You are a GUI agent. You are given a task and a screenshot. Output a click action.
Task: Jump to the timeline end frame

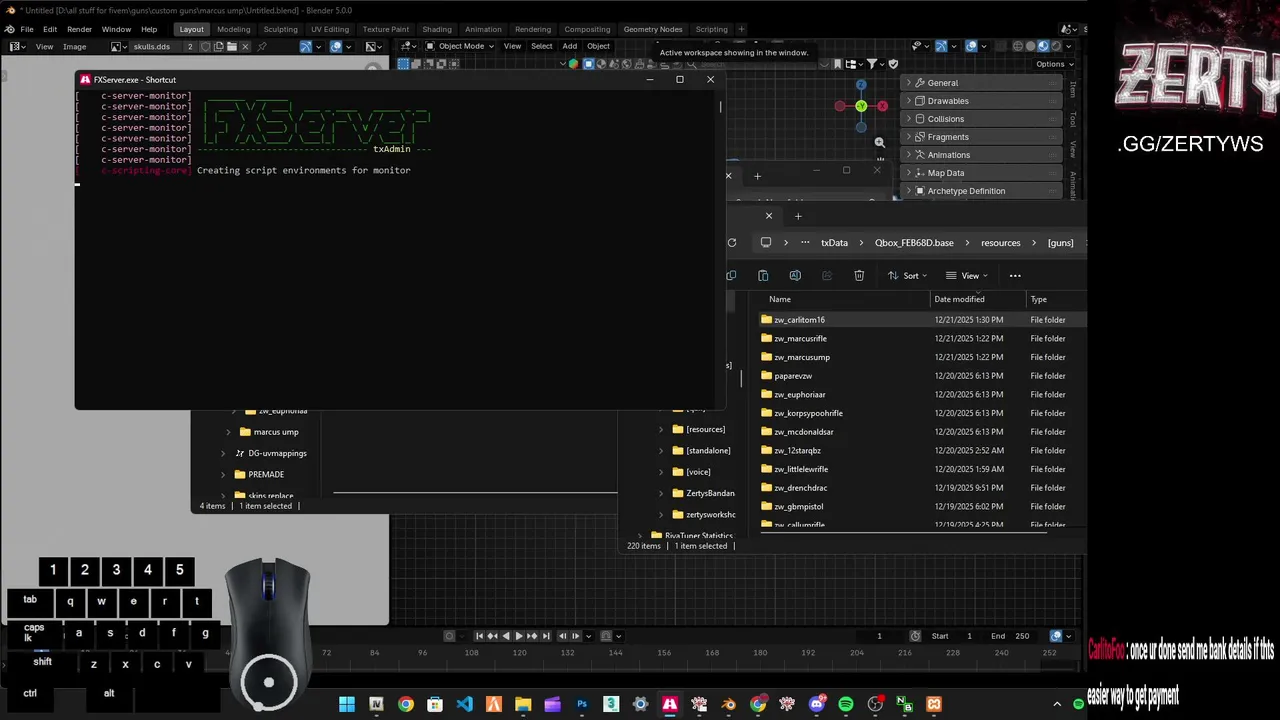pos(546,636)
